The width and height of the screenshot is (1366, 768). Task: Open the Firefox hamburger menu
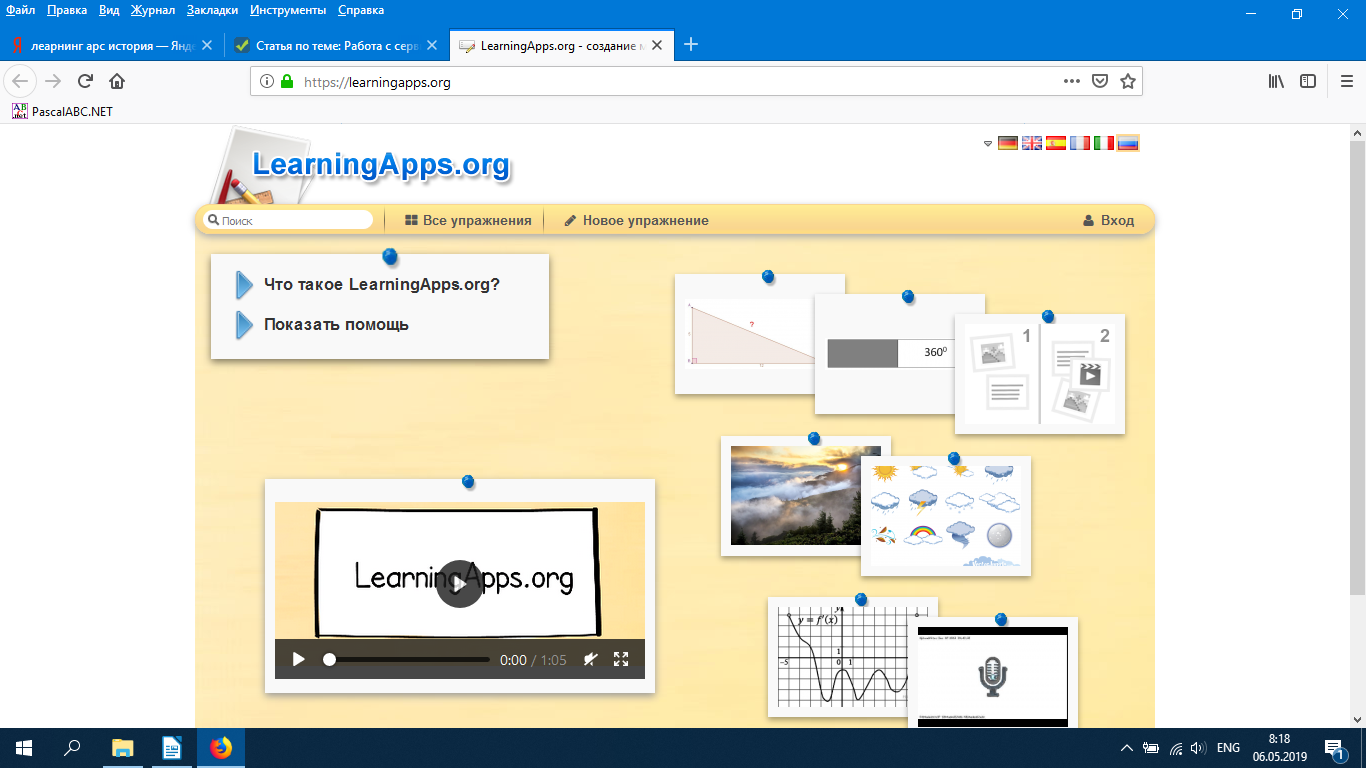1346,82
